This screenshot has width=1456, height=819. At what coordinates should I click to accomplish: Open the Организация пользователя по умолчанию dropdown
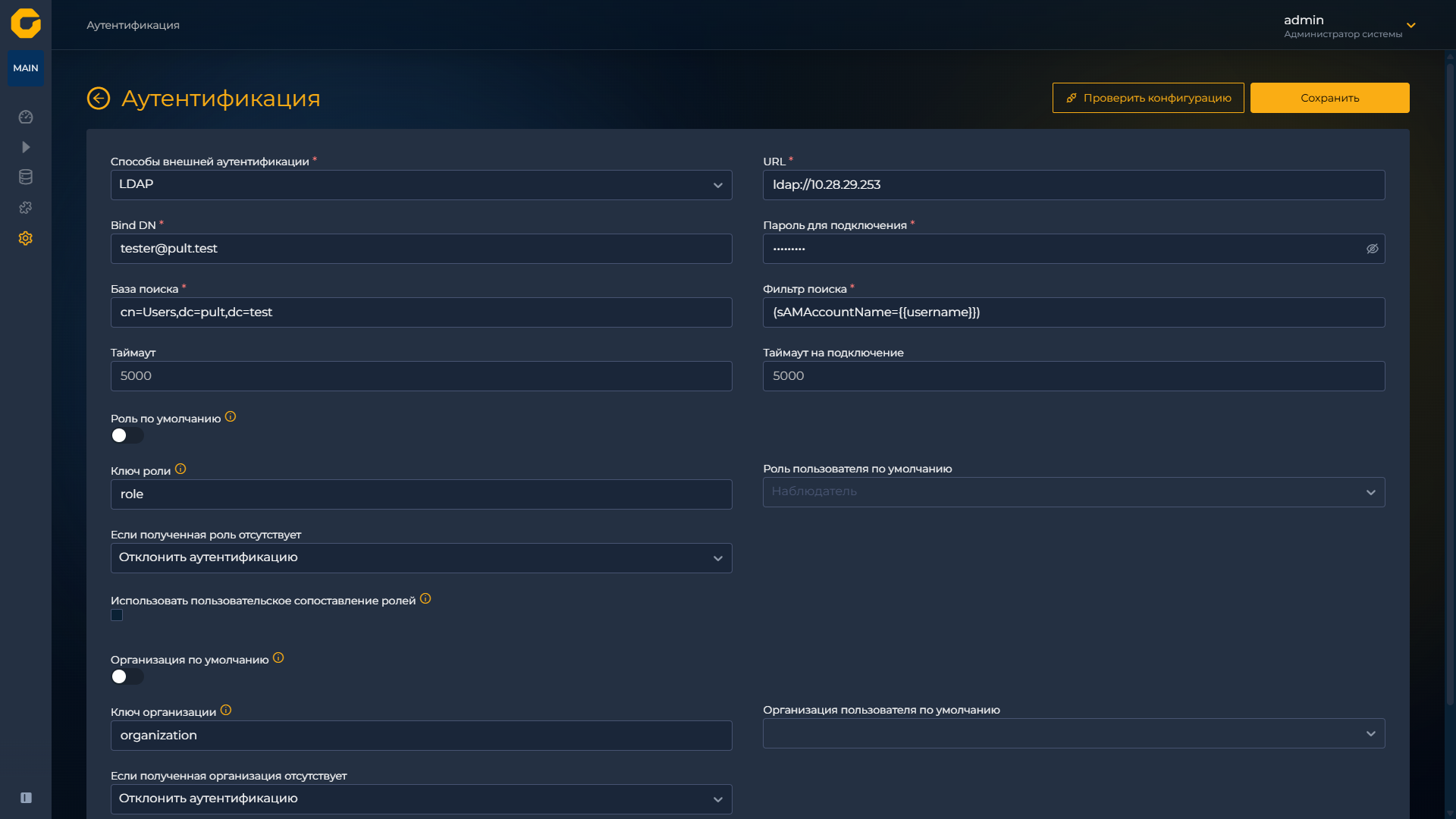pos(1074,733)
